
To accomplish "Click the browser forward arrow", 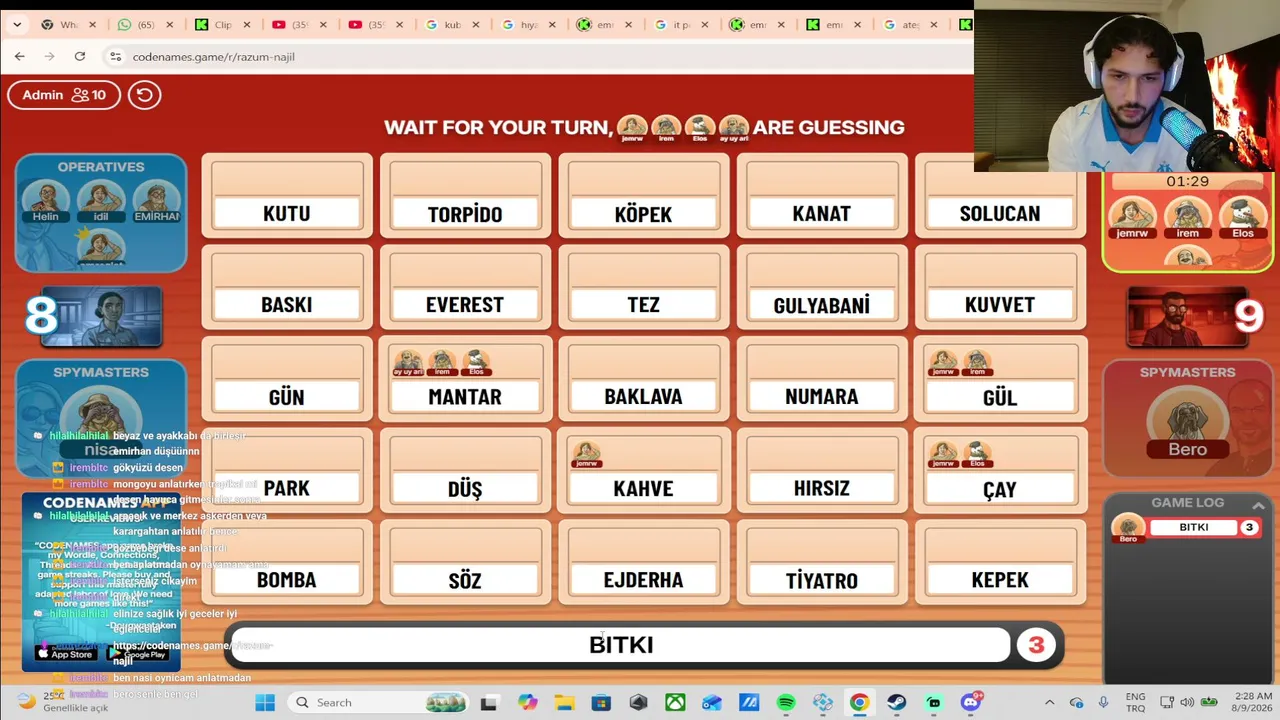I will (49, 57).
